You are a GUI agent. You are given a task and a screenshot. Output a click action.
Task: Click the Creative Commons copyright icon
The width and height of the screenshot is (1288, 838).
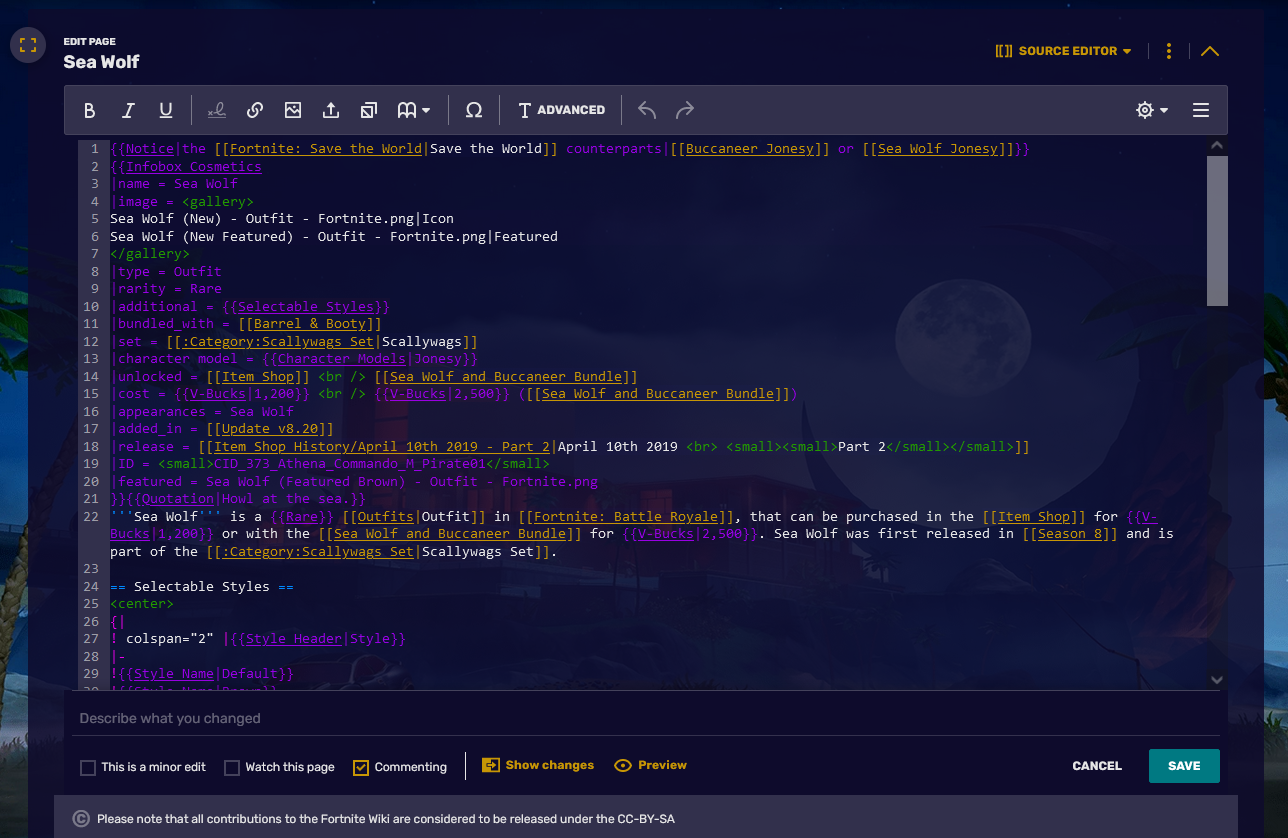pyautogui.click(x=81, y=819)
